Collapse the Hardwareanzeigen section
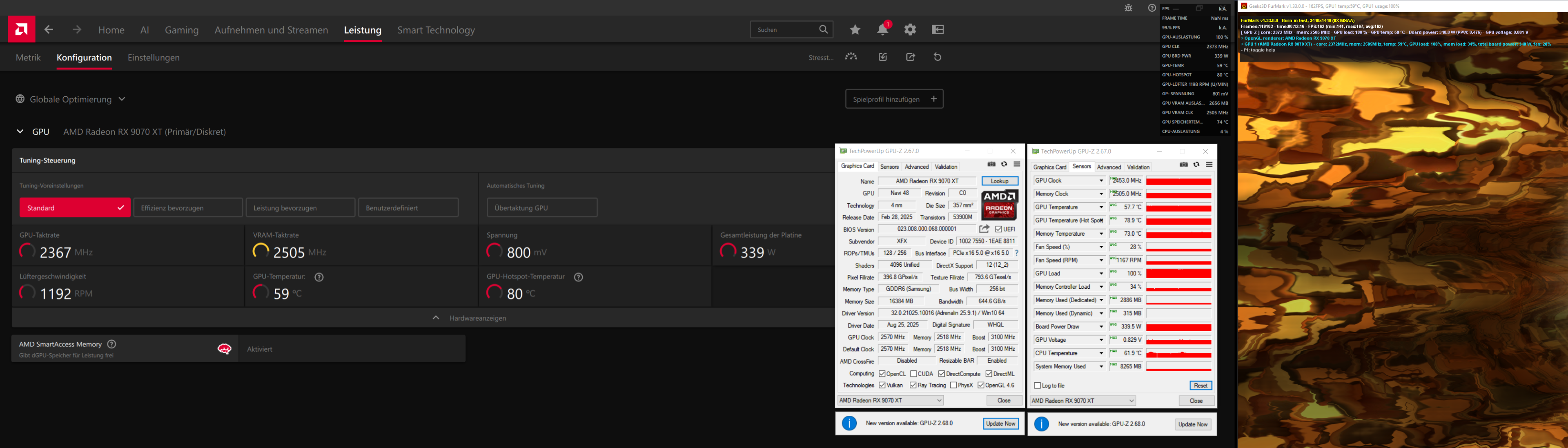Screen dimensions: 1568x448 436,317
